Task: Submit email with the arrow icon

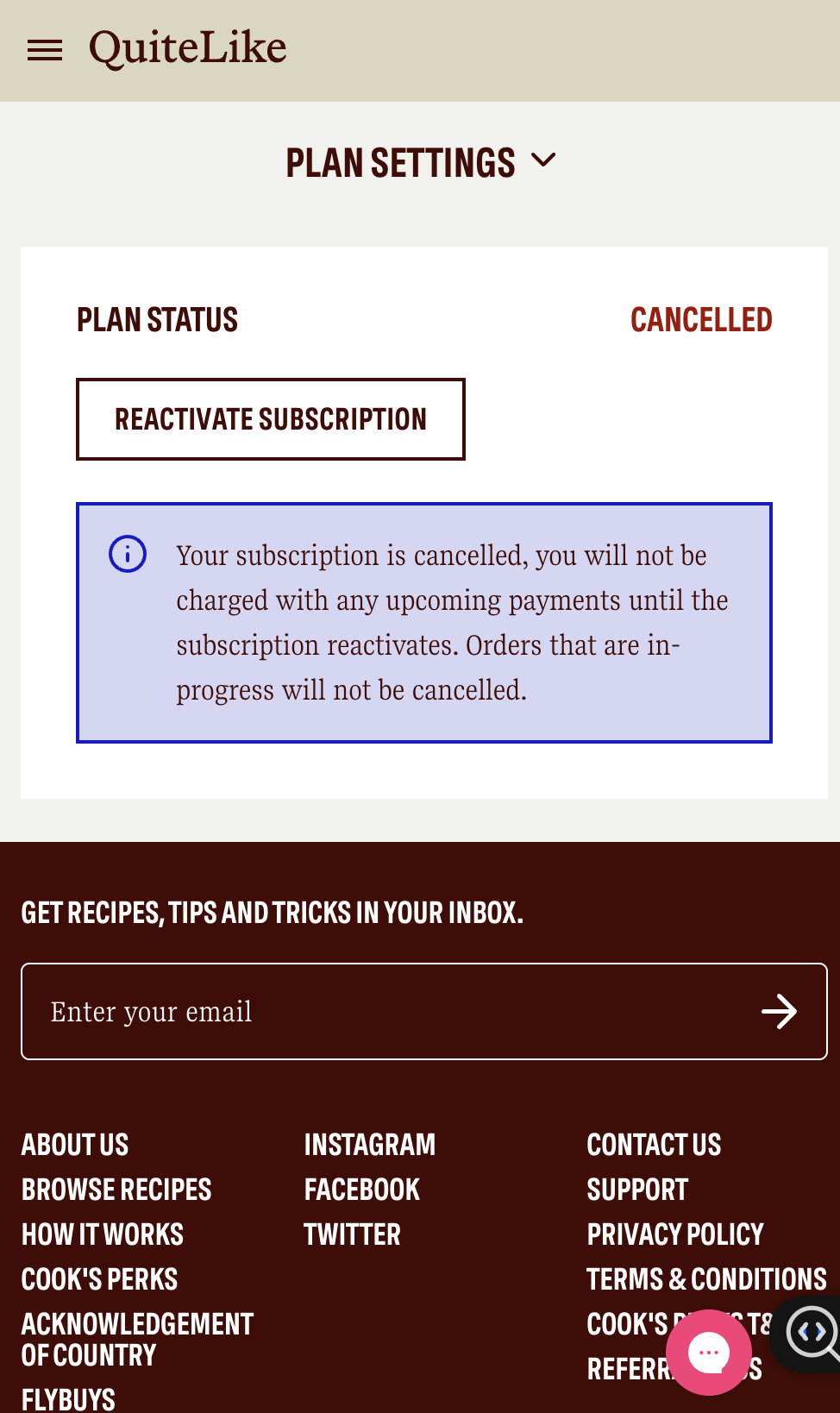Action: [780, 1011]
